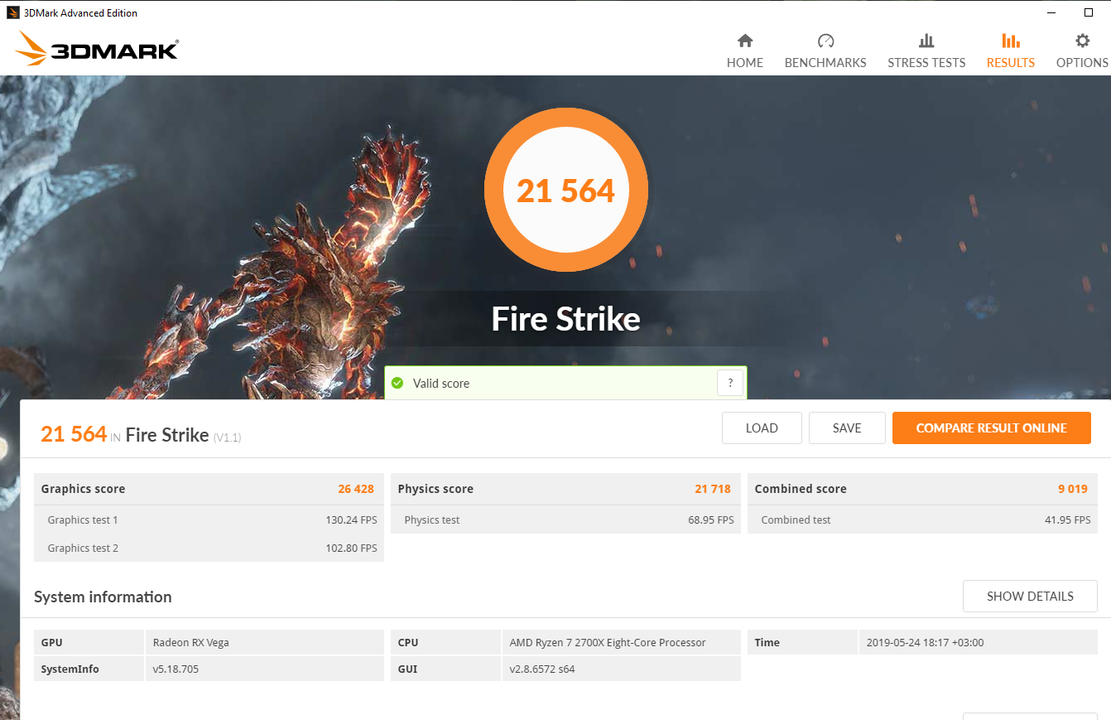1111x720 pixels.
Task: Go to the HOME tab label
Action: tap(745, 62)
